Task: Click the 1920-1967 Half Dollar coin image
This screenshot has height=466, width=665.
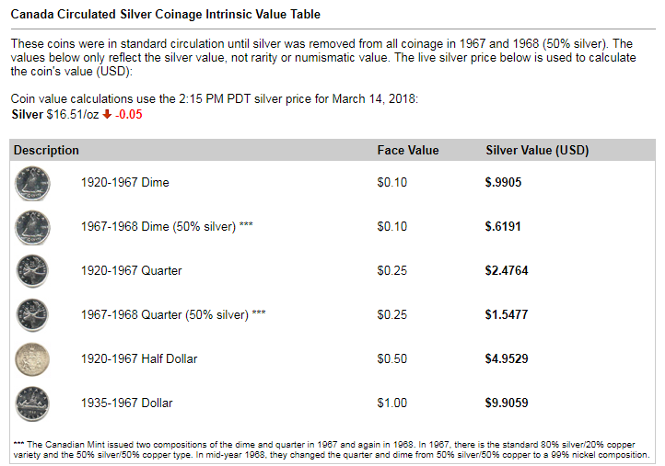Action: (x=32, y=360)
